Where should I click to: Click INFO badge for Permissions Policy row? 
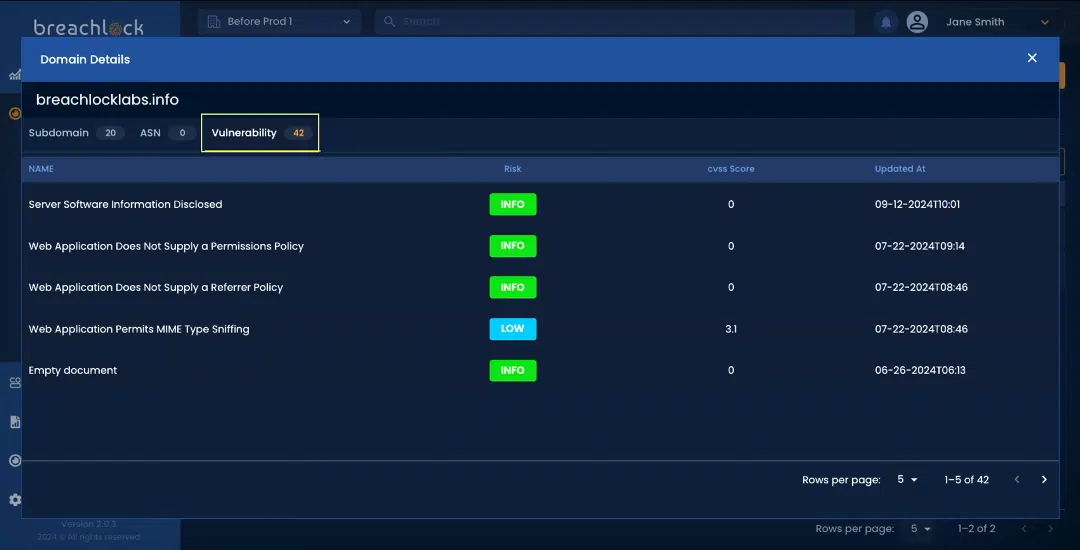[x=512, y=246]
